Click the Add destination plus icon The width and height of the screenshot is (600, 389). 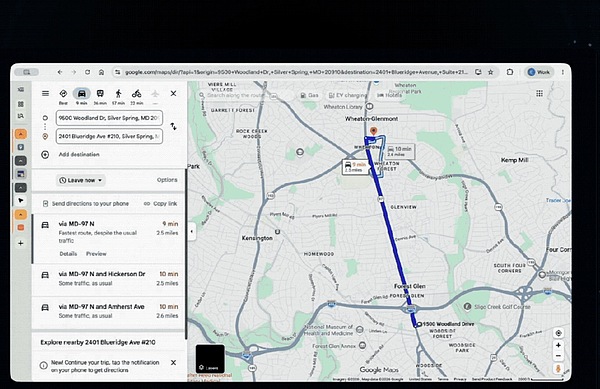45,155
